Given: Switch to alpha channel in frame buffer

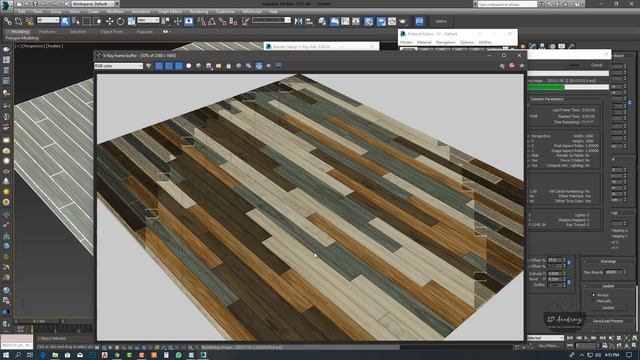Looking at the screenshot, I should point(189,66).
